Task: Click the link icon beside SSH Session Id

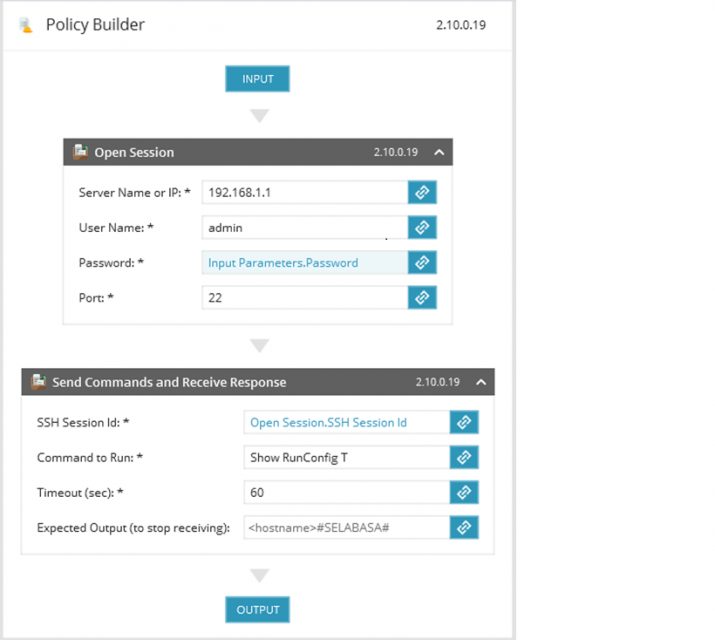Action: pos(464,422)
